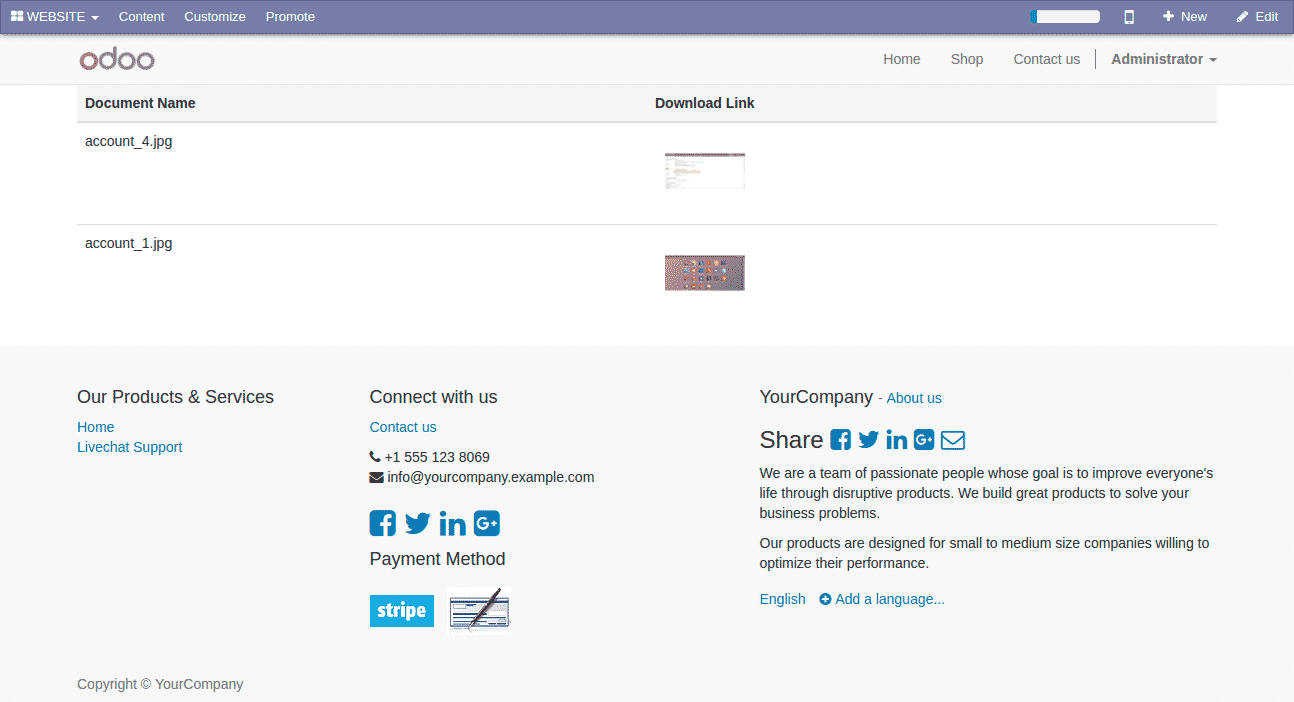1294x702 pixels.
Task: Select the account_1.jpg file name
Action: coord(129,243)
